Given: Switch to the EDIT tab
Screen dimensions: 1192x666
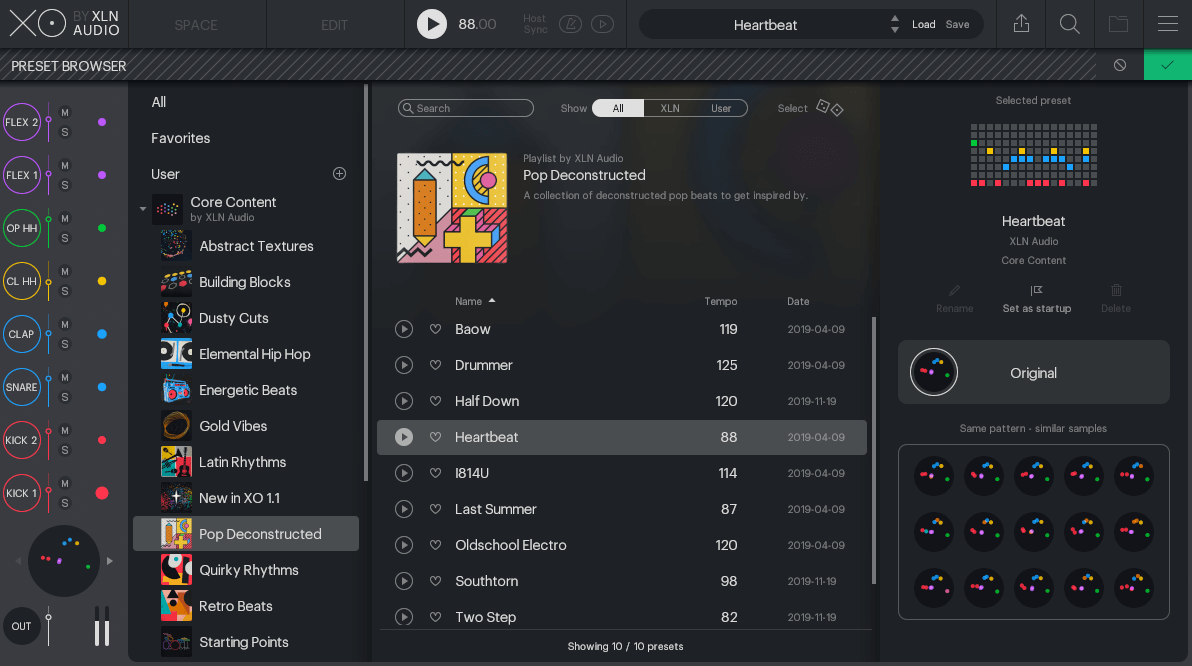Looking at the screenshot, I should click(x=334, y=25).
